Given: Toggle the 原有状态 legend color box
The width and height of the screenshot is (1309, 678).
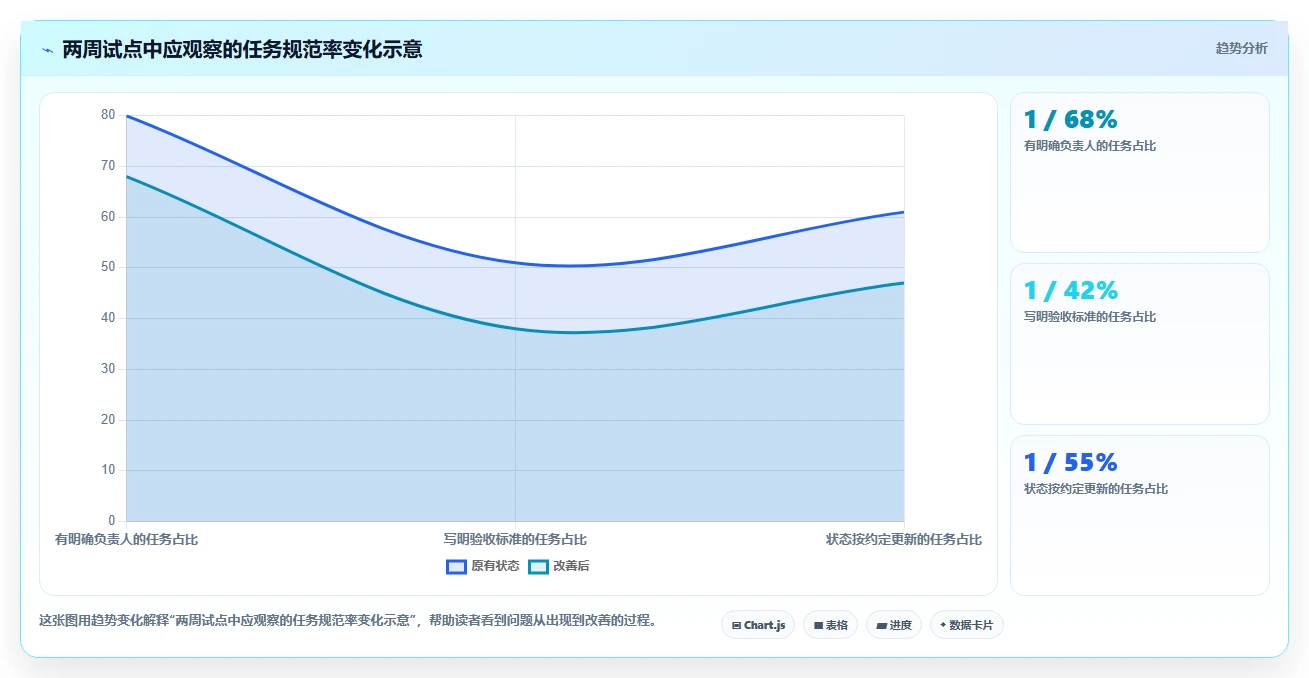Looking at the screenshot, I should coord(456,566).
